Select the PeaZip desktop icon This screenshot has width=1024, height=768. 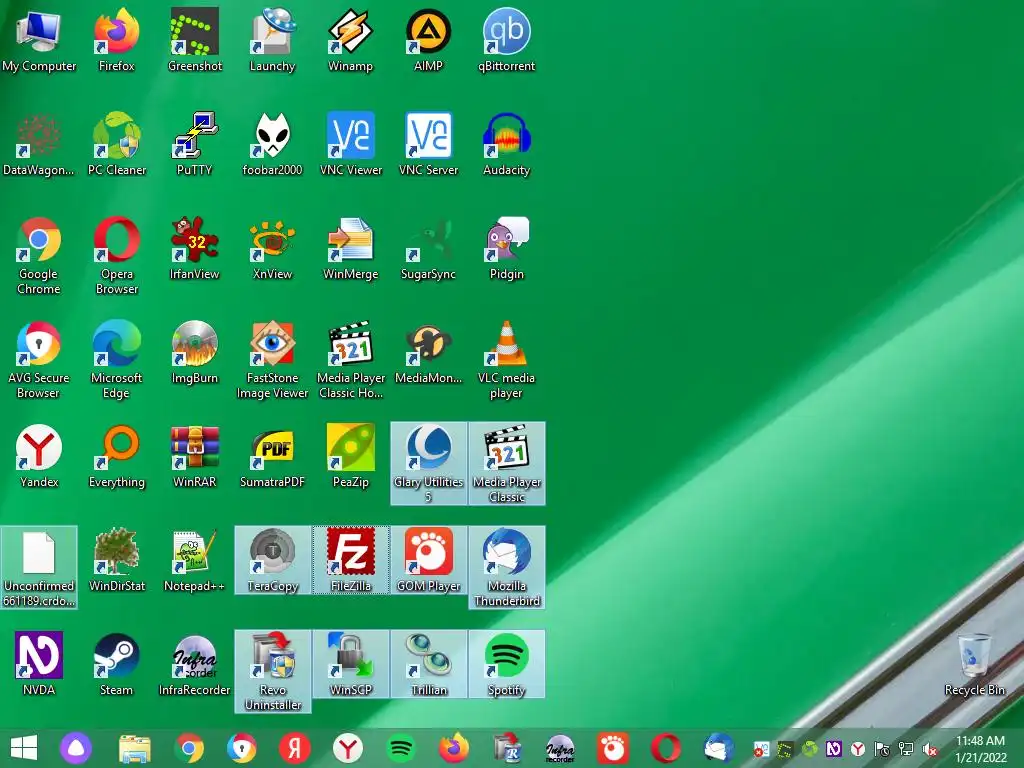click(351, 456)
